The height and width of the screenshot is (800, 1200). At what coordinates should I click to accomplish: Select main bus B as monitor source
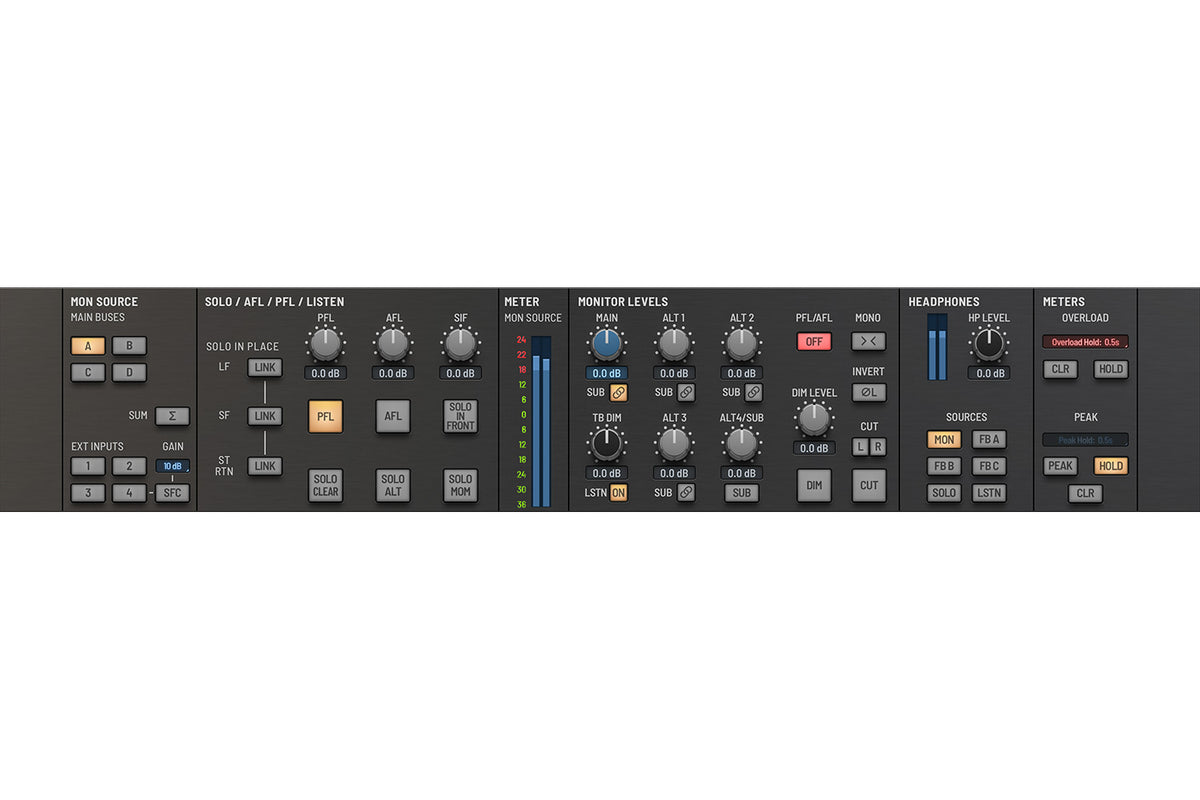129,346
